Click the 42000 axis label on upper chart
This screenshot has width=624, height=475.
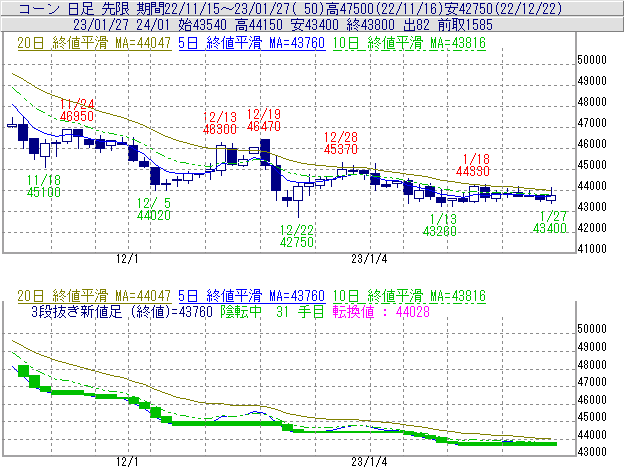point(592,228)
